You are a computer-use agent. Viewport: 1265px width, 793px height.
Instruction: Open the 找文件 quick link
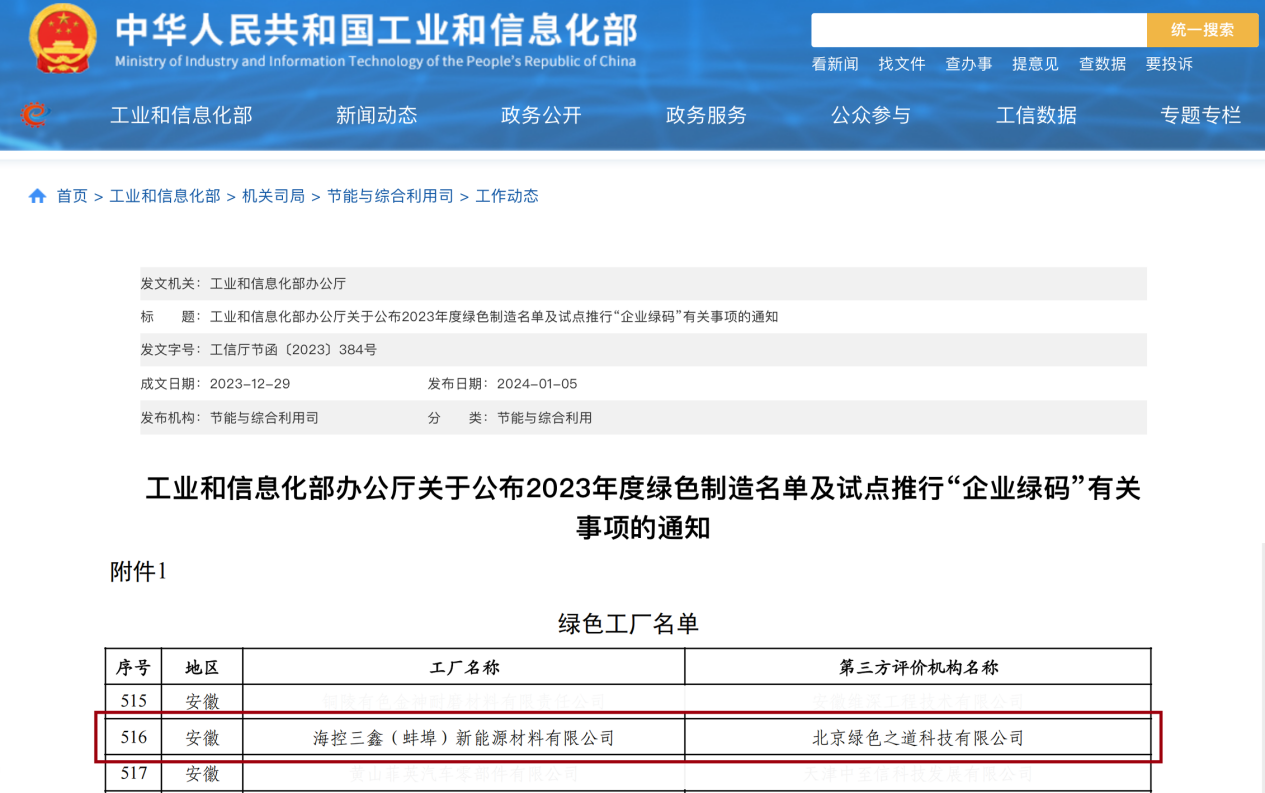point(901,63)
